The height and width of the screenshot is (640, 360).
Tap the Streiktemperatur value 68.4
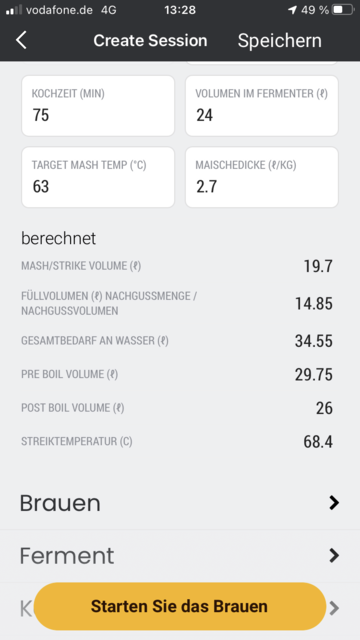318,442
